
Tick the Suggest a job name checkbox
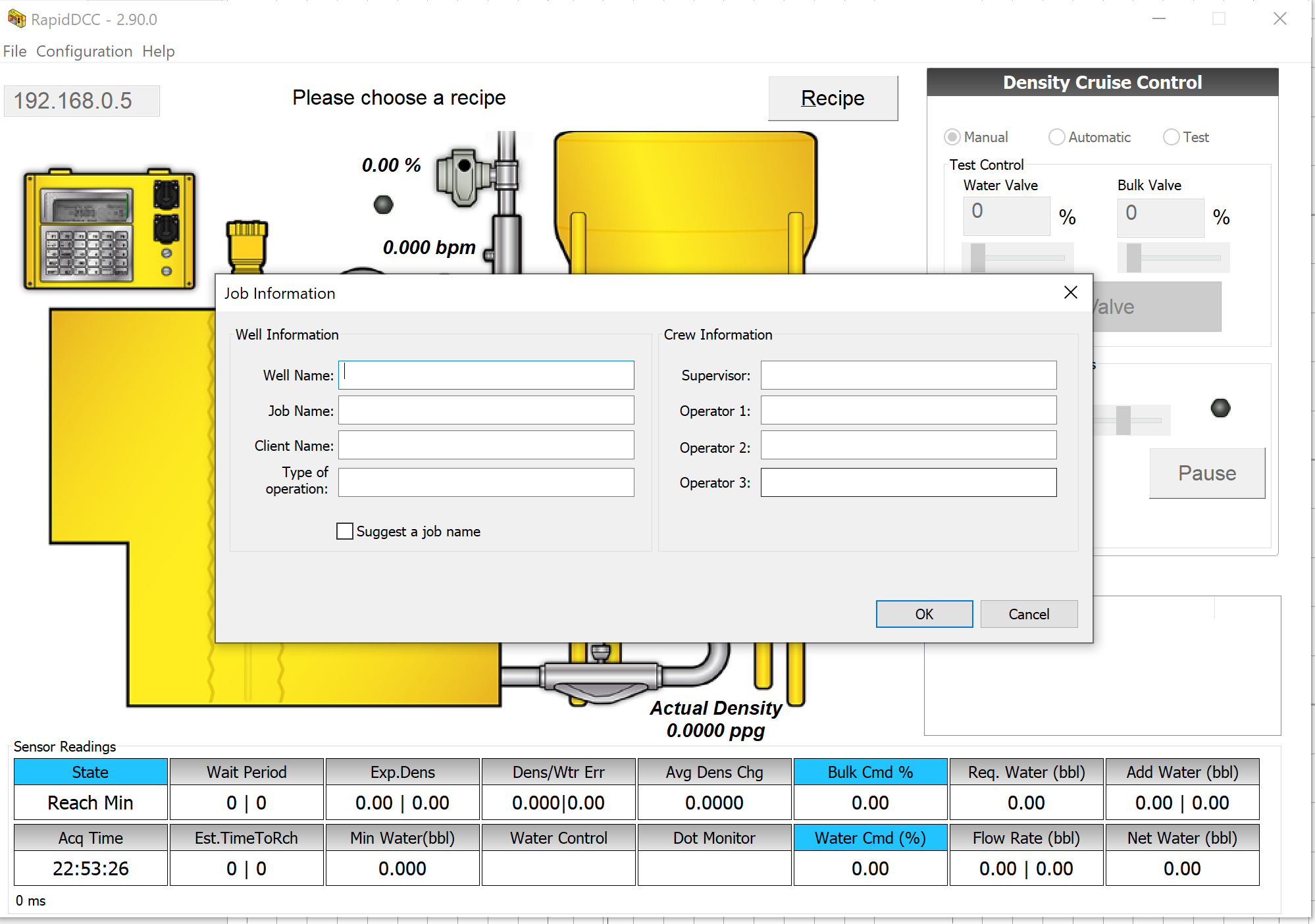pos(344,531)
